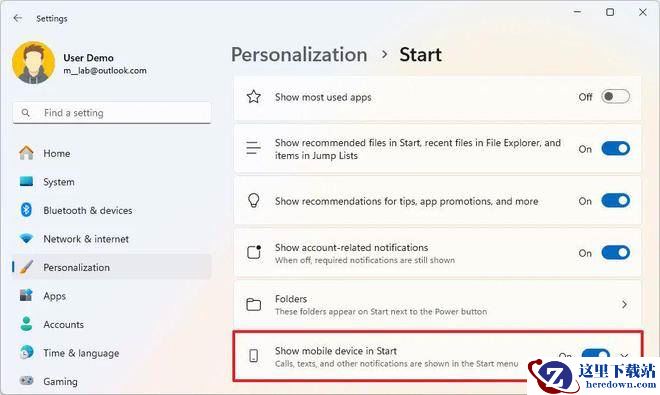Open the Folders settings row
Viewport: 660px width, 395px height.
438,304
